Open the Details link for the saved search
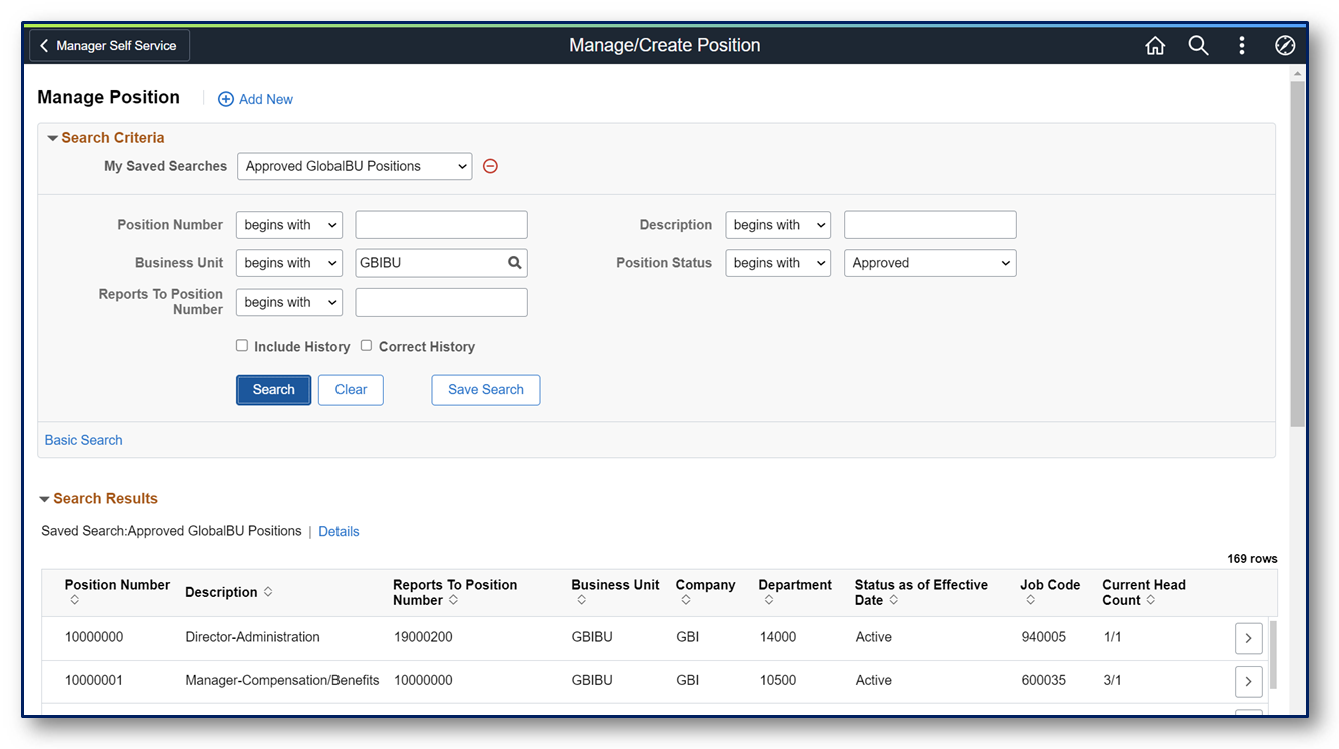 click(338, 531)
